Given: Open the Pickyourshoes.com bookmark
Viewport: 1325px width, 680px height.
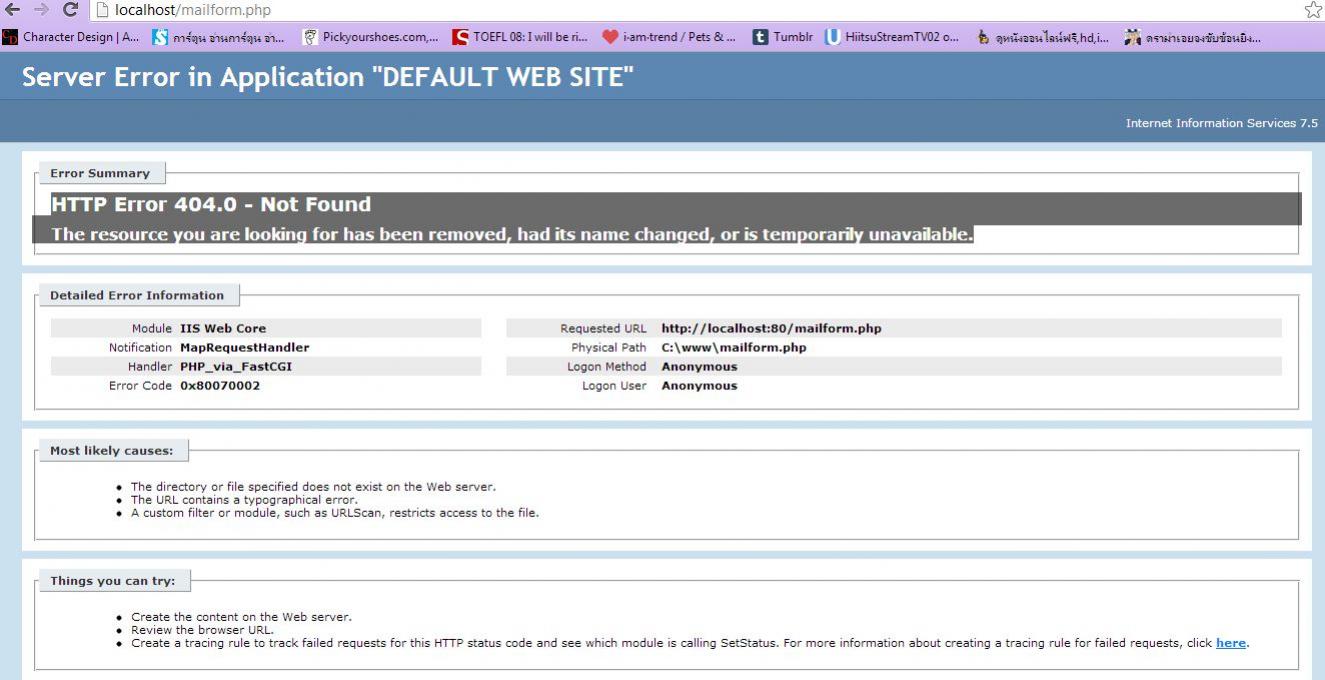Looking at the screenshot, I should pyautogui.click(x=371, y=38).
